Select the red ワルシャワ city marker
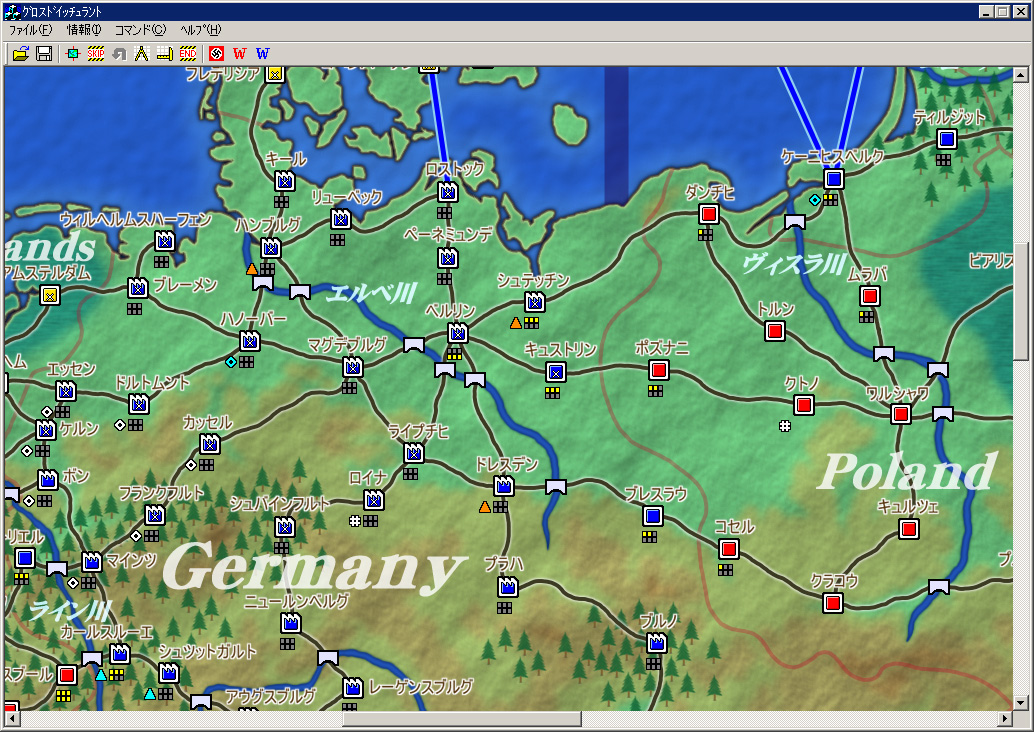Viewport: 1034px width, 732px height. click(901, 414)
